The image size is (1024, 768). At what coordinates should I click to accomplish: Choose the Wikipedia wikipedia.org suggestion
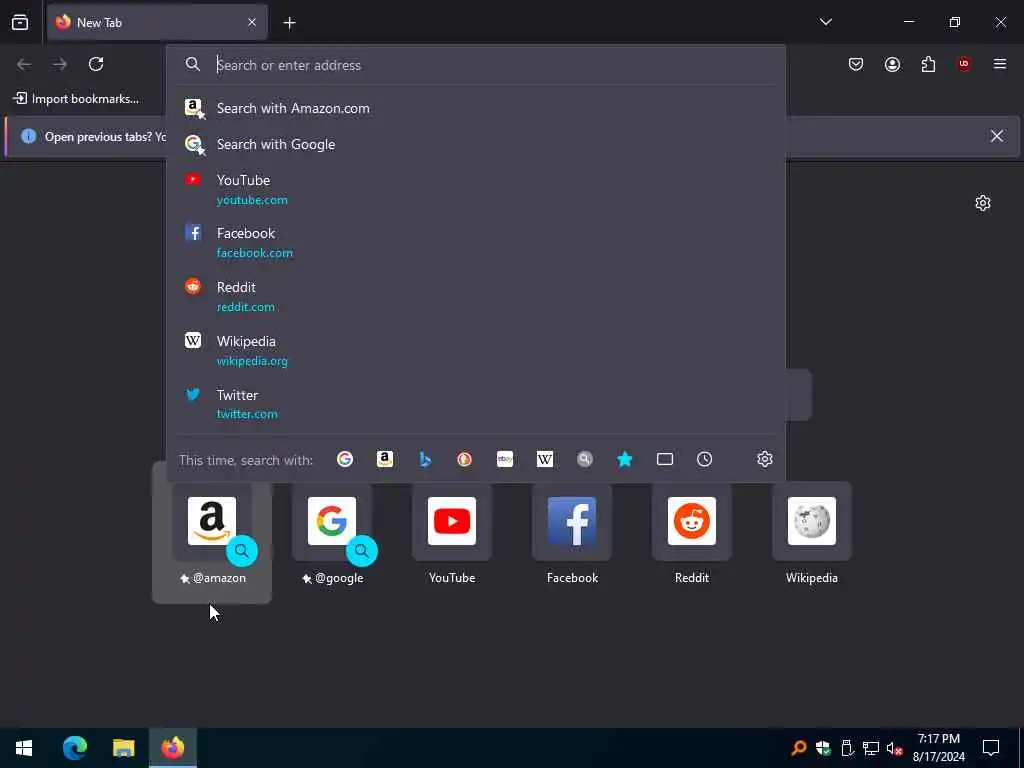475,351
